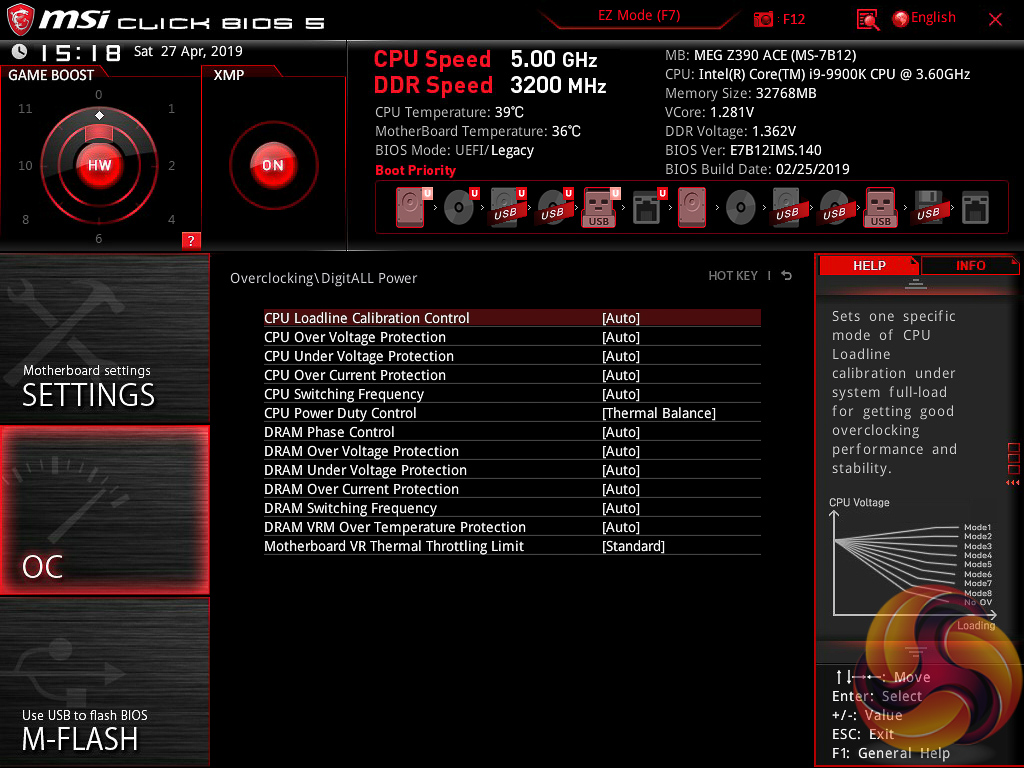Image resolution: width=1024 pixels, height=768 pixels.
Task: Switch to EZ Mode (F7)
Action: pyautogui.click(x=639, y=16)
